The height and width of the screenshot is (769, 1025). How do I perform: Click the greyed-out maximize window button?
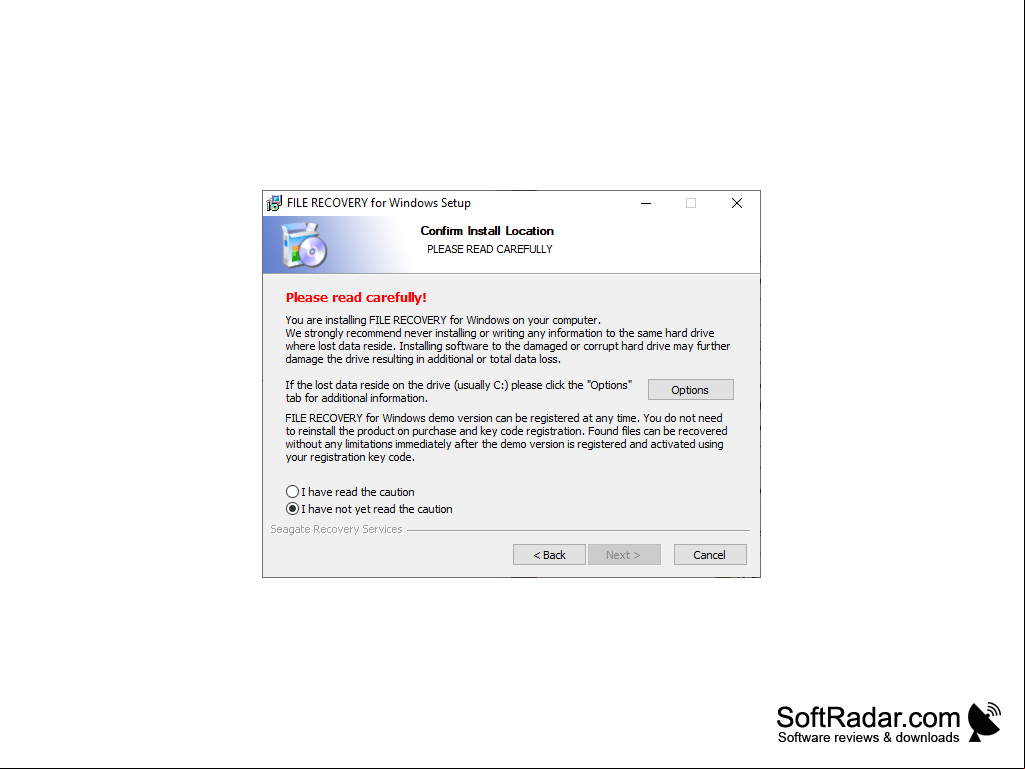(x=691, y=203)
